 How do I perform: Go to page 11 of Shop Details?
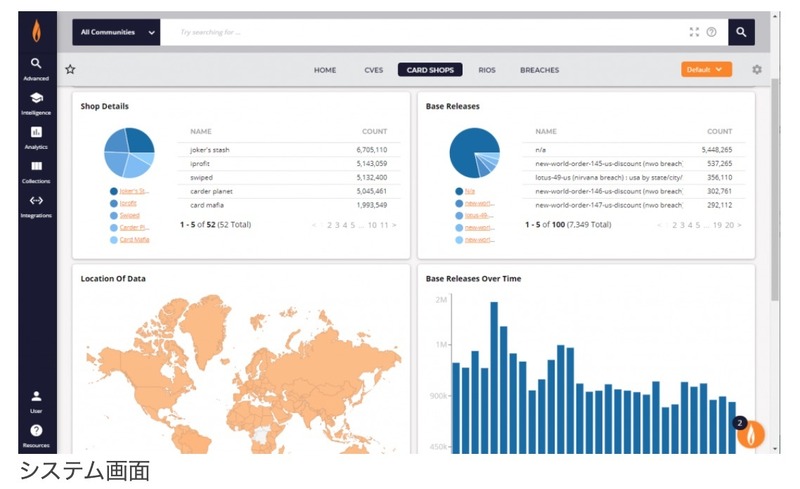[x=384, y=225]
